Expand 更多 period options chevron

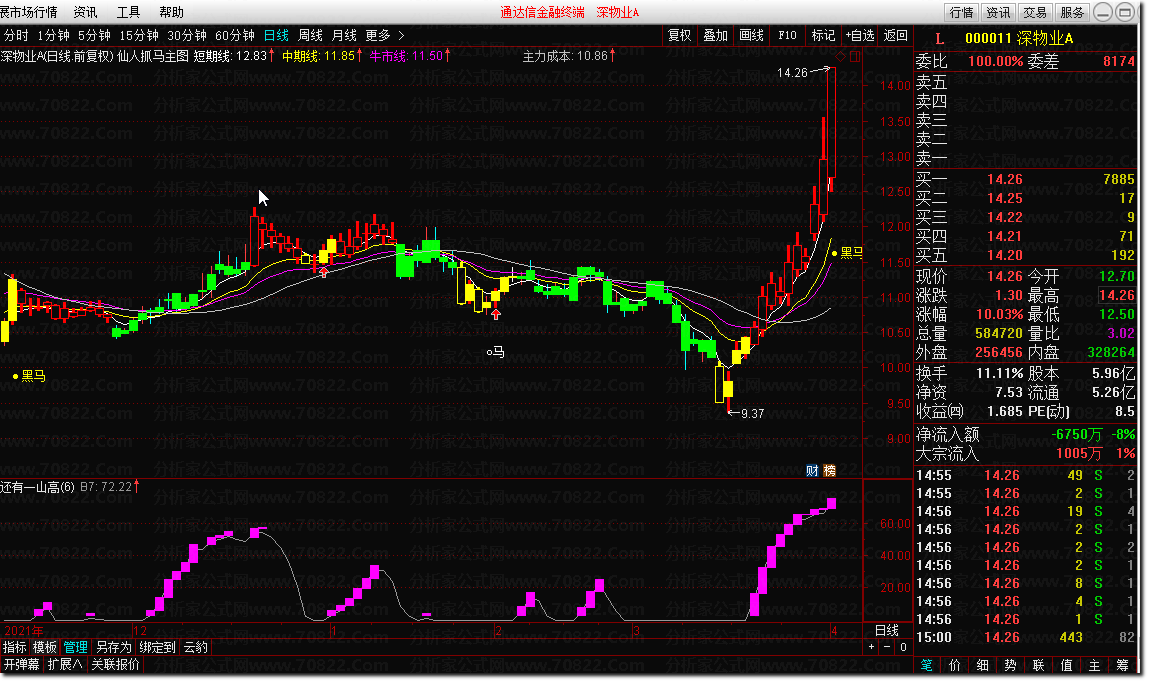point(401,35)
